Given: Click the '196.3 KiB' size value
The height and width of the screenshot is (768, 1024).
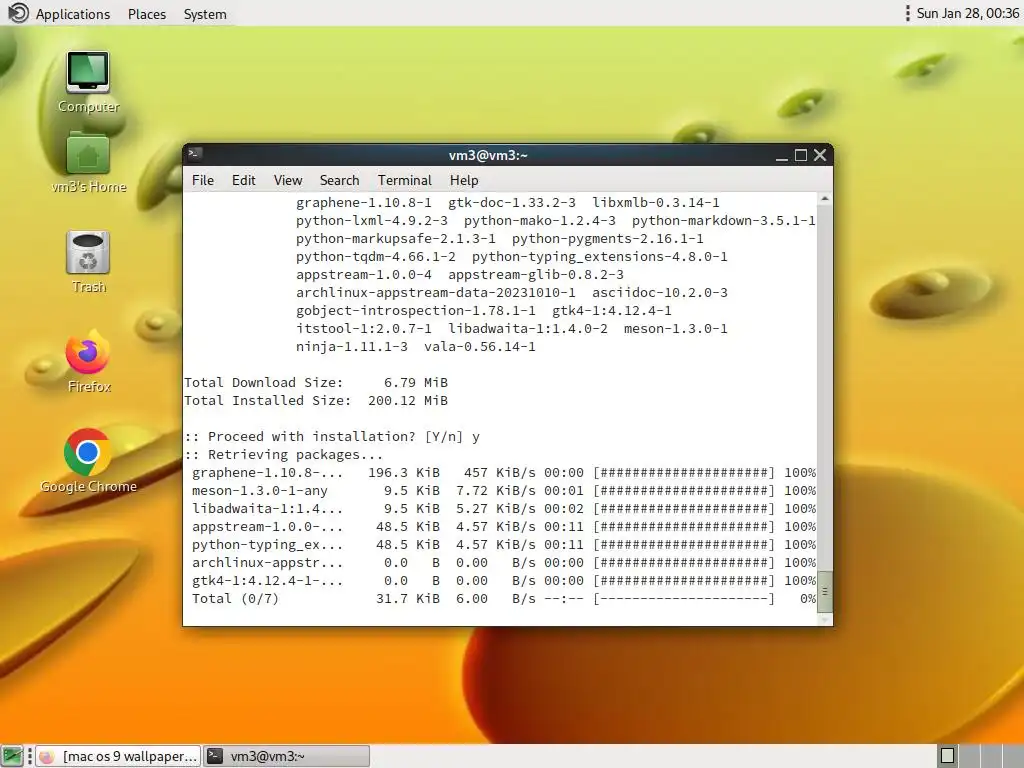Looking at the screenshot, I should coord(404,473).
